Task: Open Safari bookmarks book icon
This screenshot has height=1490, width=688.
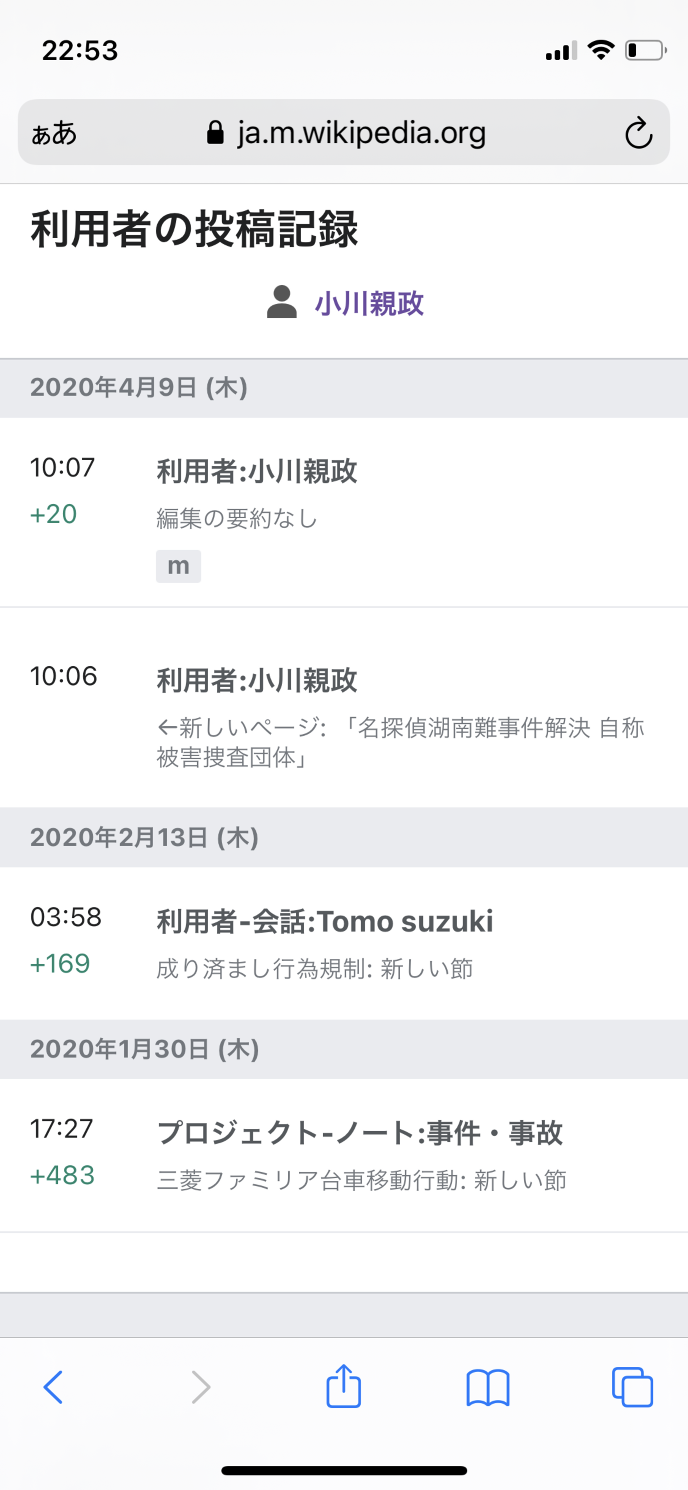Action: [488, 1387]
